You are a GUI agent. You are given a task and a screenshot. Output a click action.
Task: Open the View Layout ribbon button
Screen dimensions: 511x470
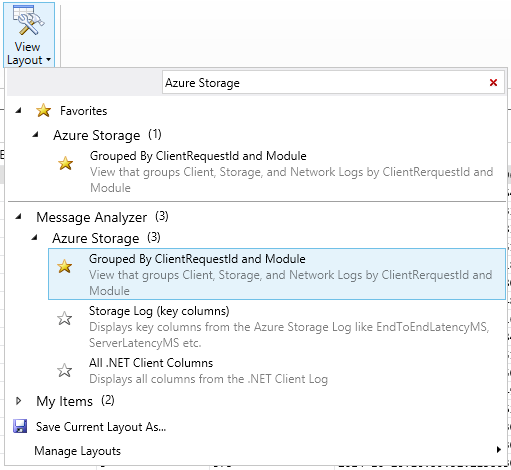tap(29, 35)
